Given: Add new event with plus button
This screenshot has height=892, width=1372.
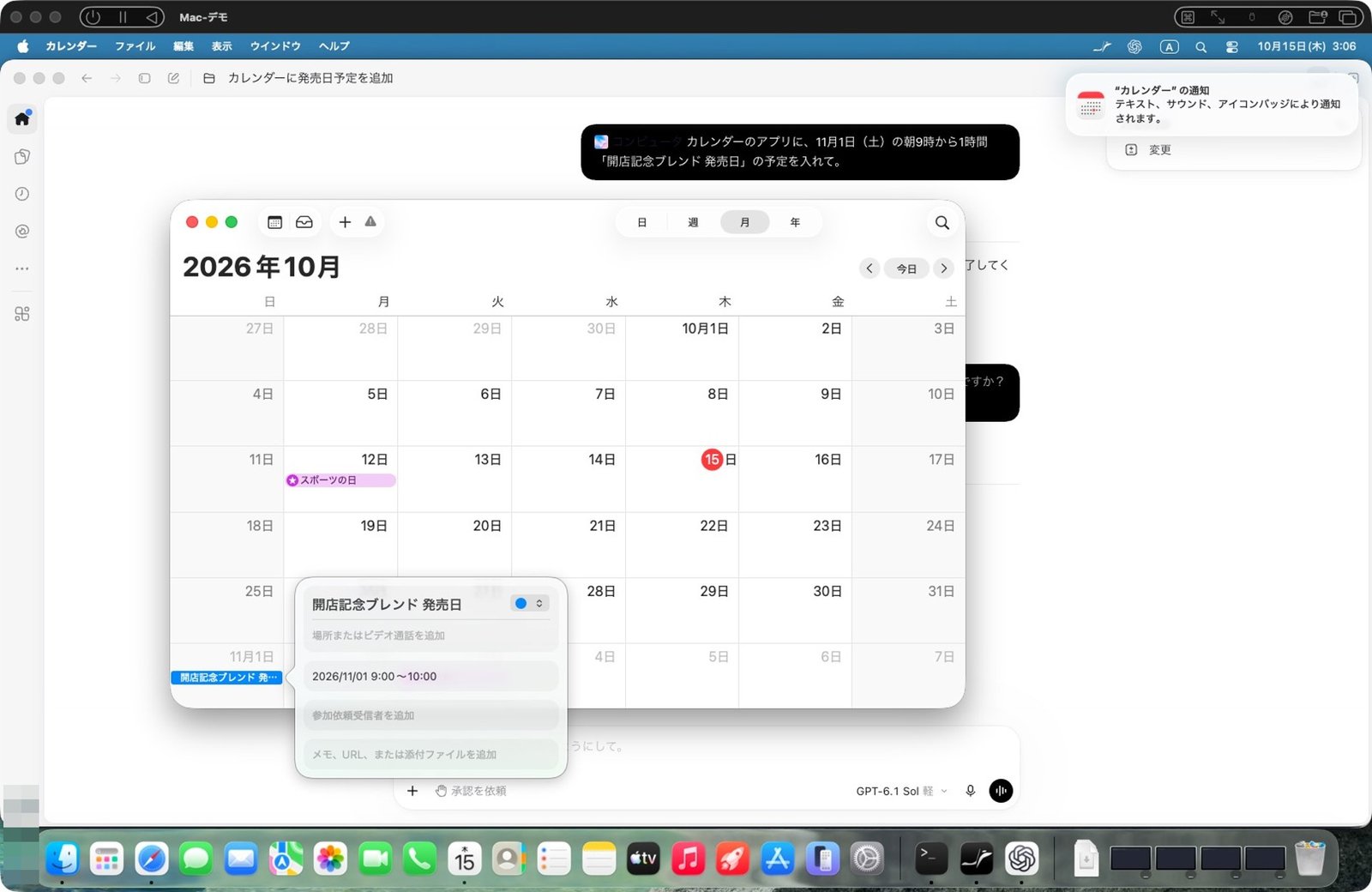Looking at the screenshot, I should pyautogui.click(x=345, y=222).
